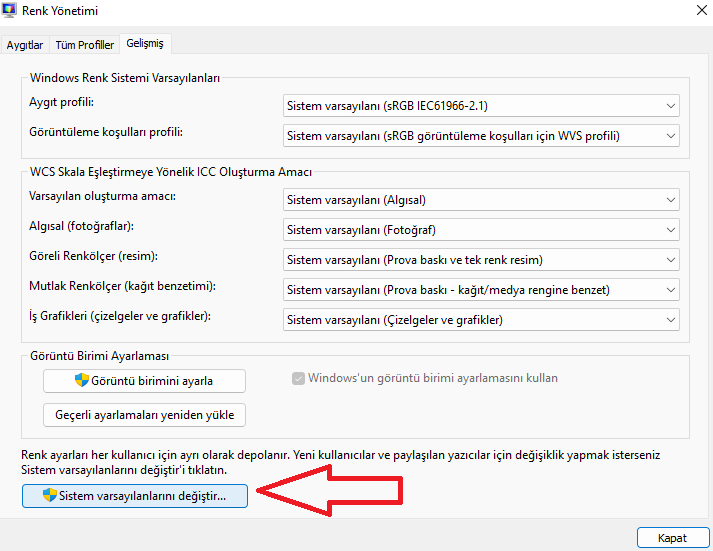Click the Geçerli ayarlamaları yeniden yükle button
713x551 pixels.
pos(145,415)
